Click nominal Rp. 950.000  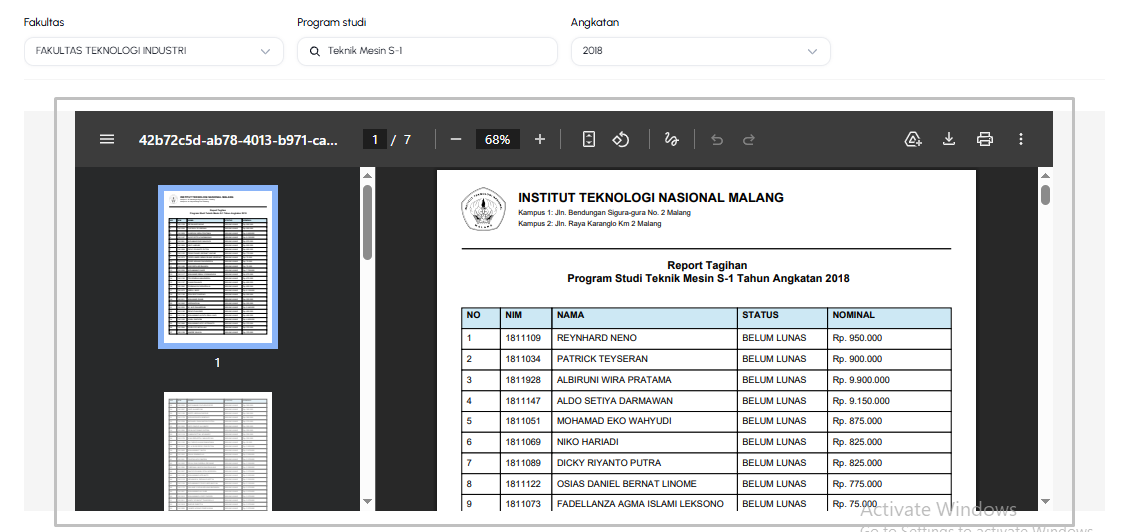857,338
